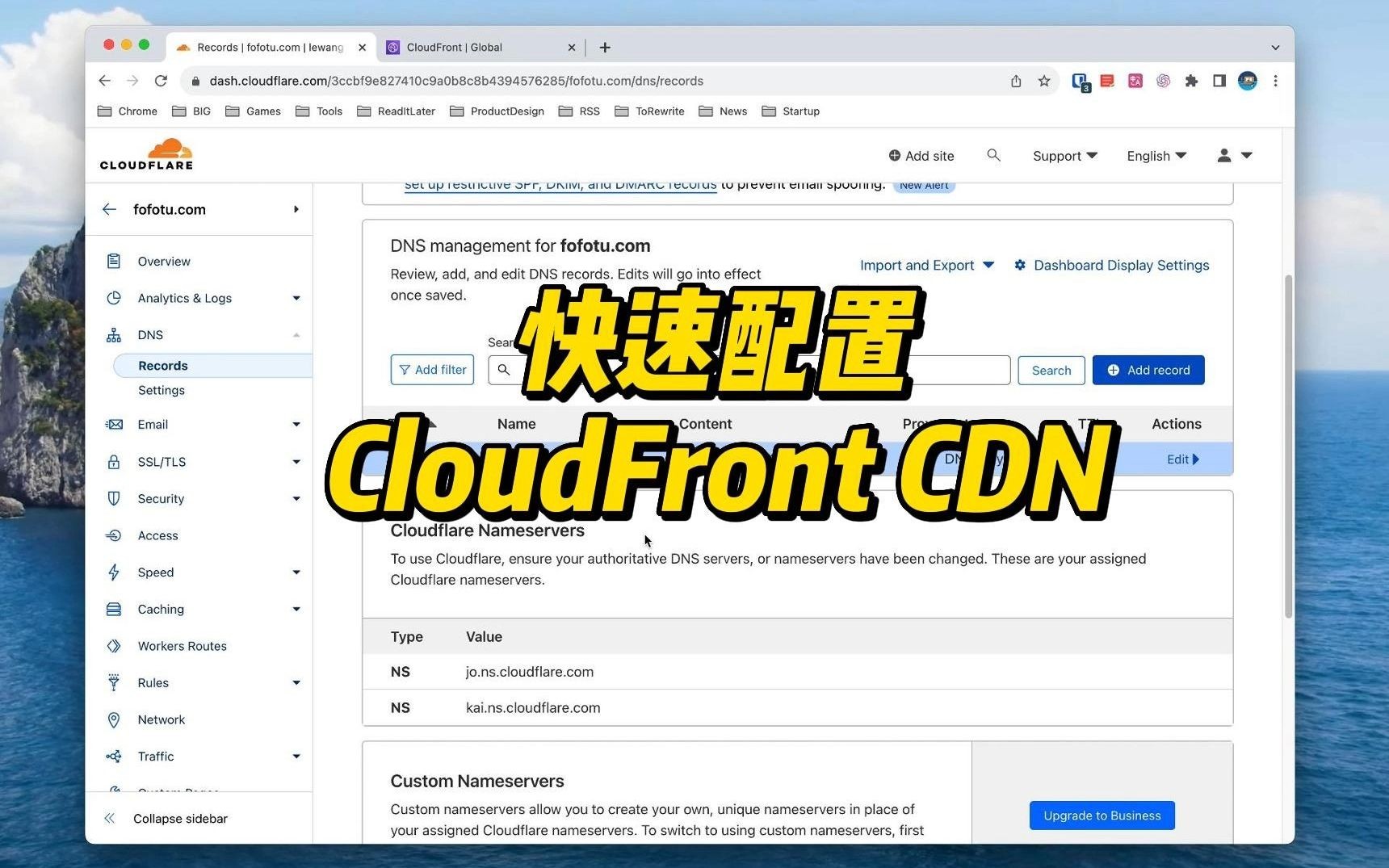Select the Records | fofotu.com browser tab
Image resolution: width=1389 pixels, height=868 pixels.
click(270, 47)
